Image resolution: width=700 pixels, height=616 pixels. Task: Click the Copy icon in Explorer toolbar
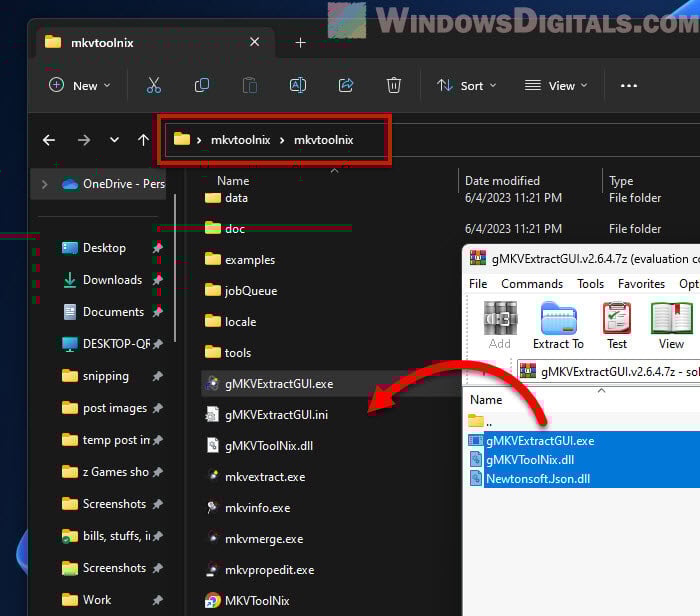pos(202,85)
